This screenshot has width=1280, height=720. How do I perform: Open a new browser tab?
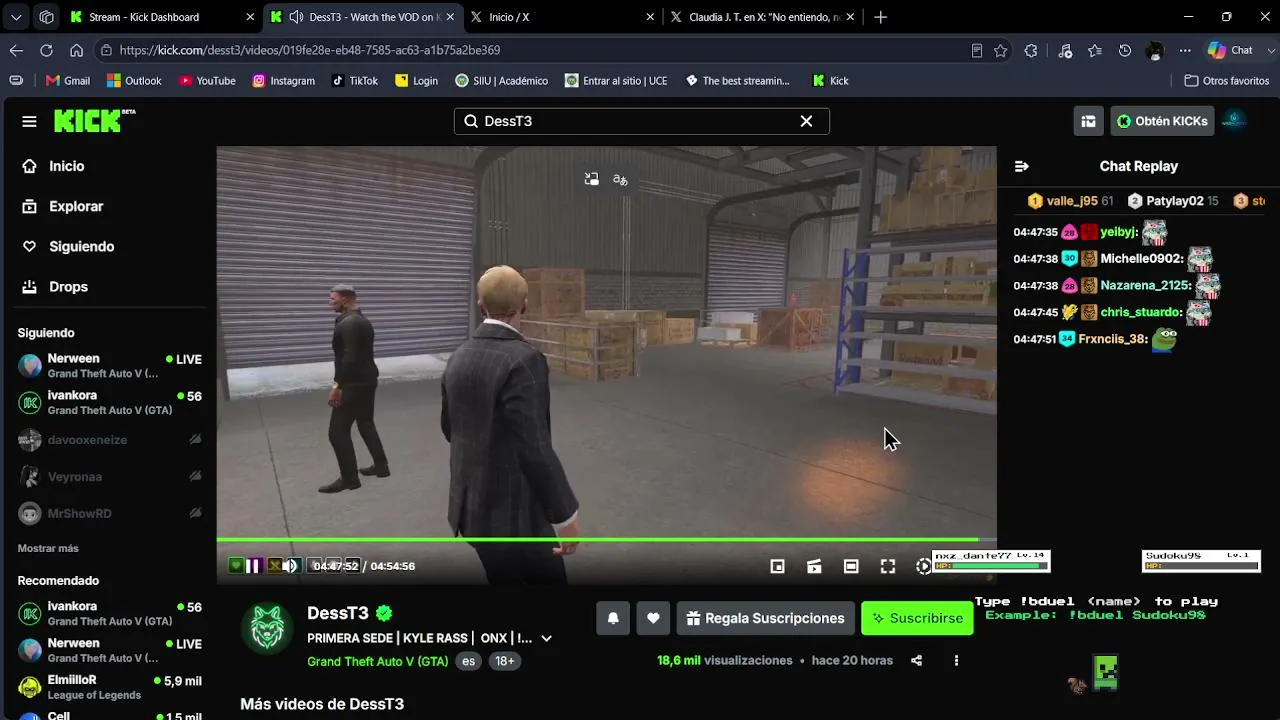click(880, 17)
